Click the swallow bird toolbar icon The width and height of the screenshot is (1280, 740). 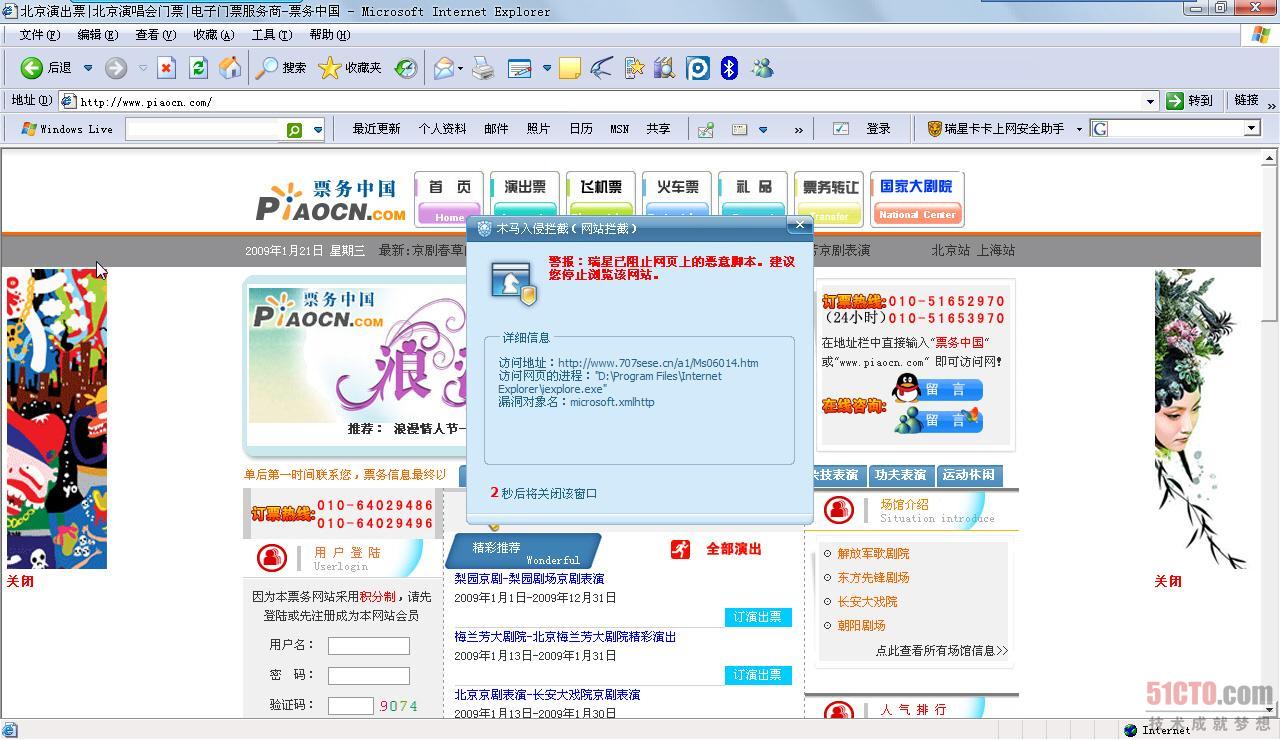601,68
